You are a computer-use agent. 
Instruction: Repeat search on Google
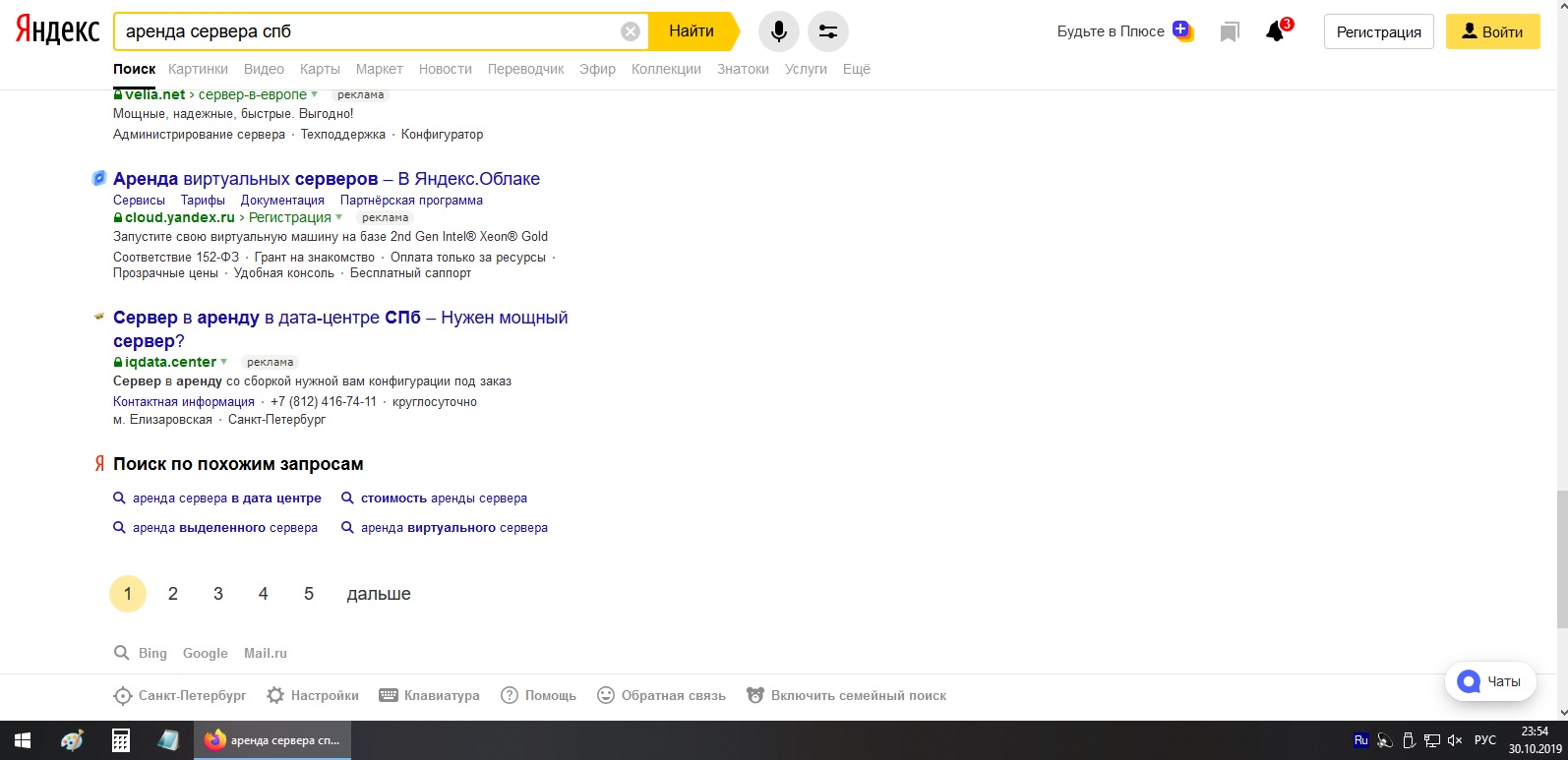[x=205, y=653]
